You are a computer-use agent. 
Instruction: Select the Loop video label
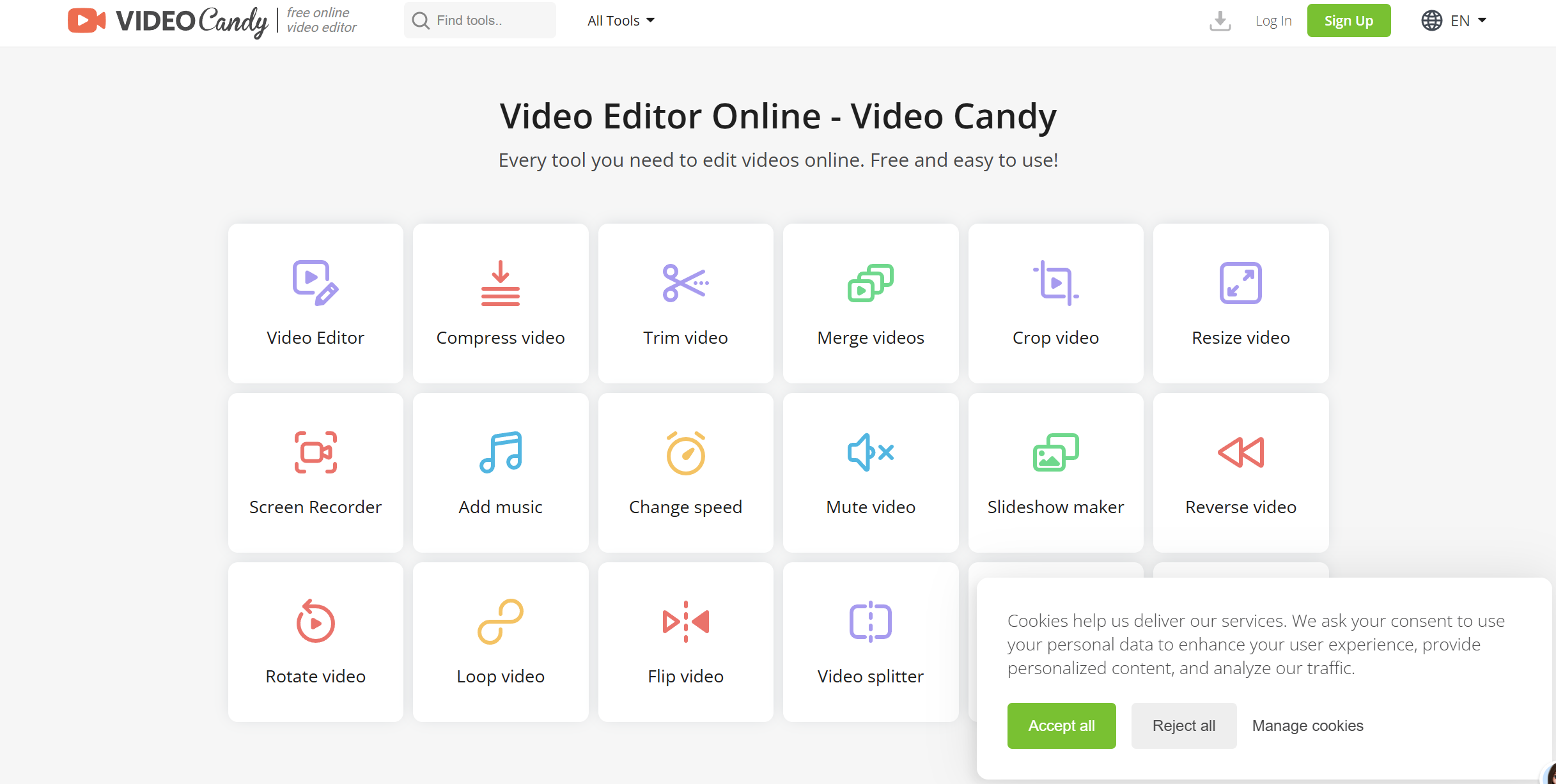[x=501, y=676]
